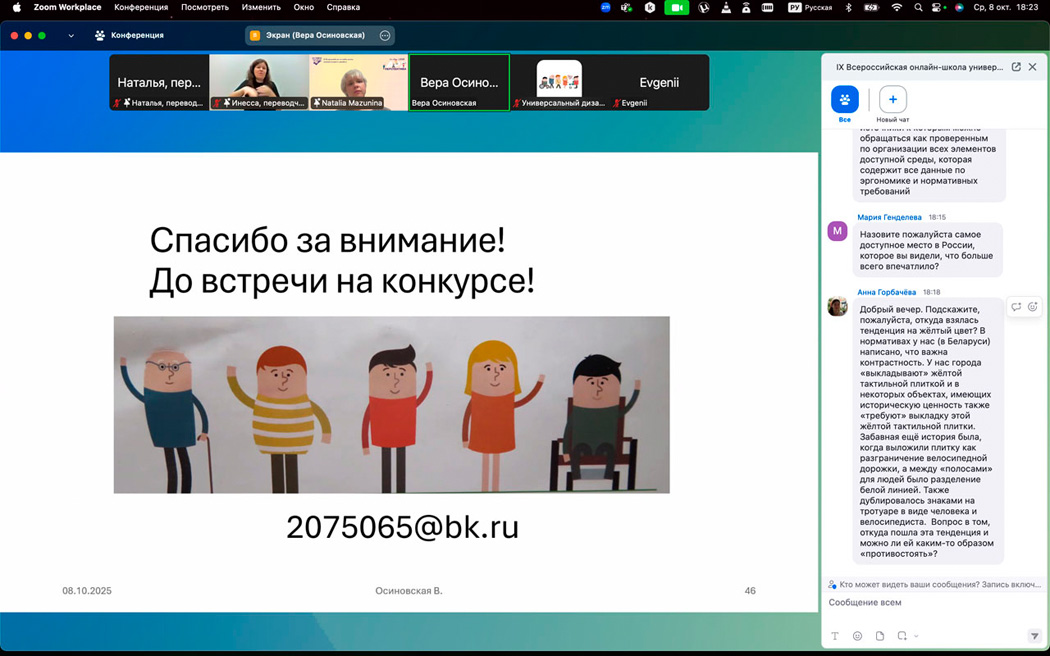Click the attach file icon in chat

coord(880,636)
